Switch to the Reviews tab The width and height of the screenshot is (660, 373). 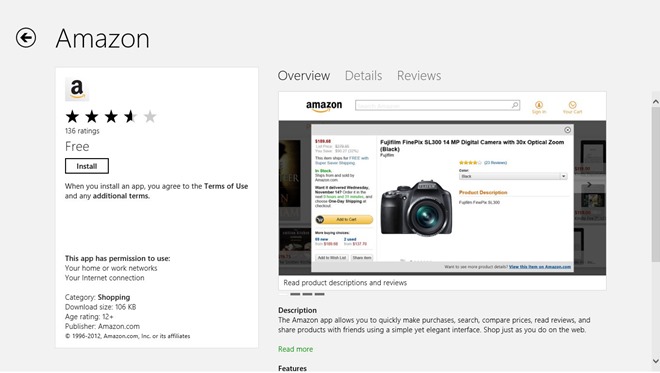coord(419,76)
